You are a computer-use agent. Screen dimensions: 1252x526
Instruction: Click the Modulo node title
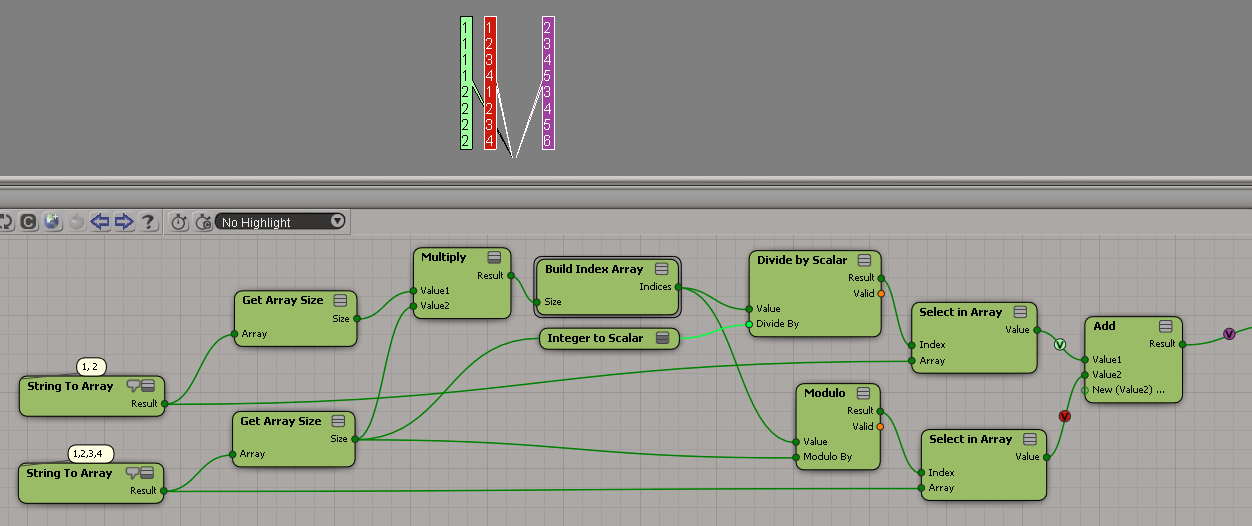824,393
